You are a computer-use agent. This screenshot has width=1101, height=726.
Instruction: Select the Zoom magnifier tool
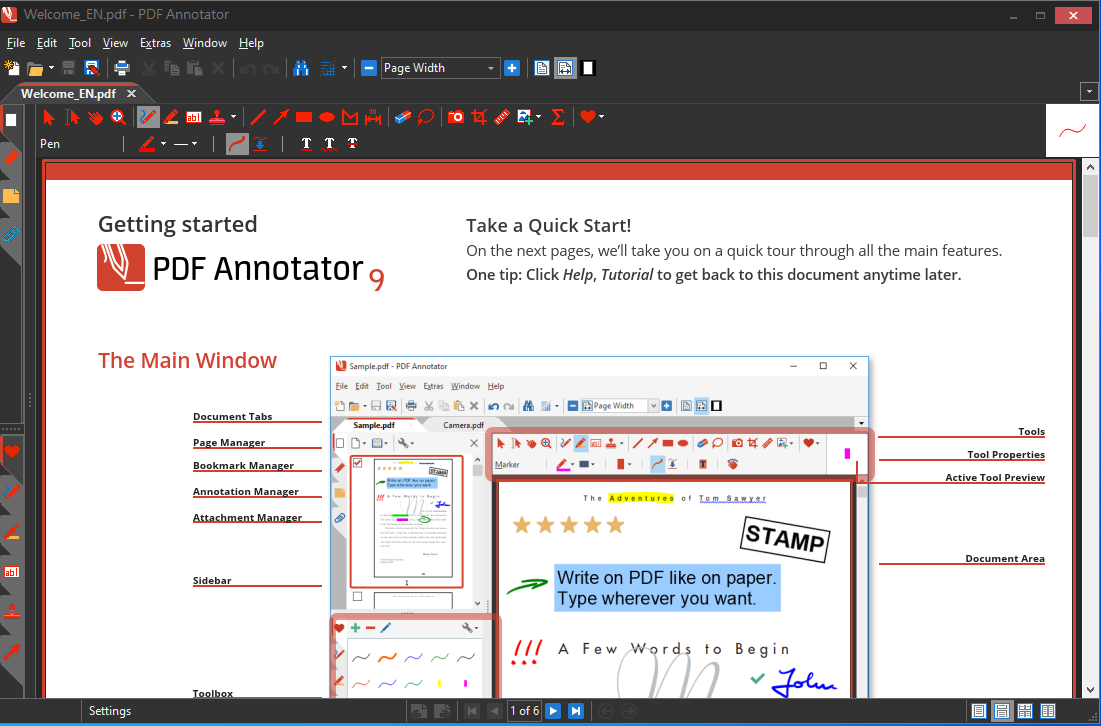118,117
